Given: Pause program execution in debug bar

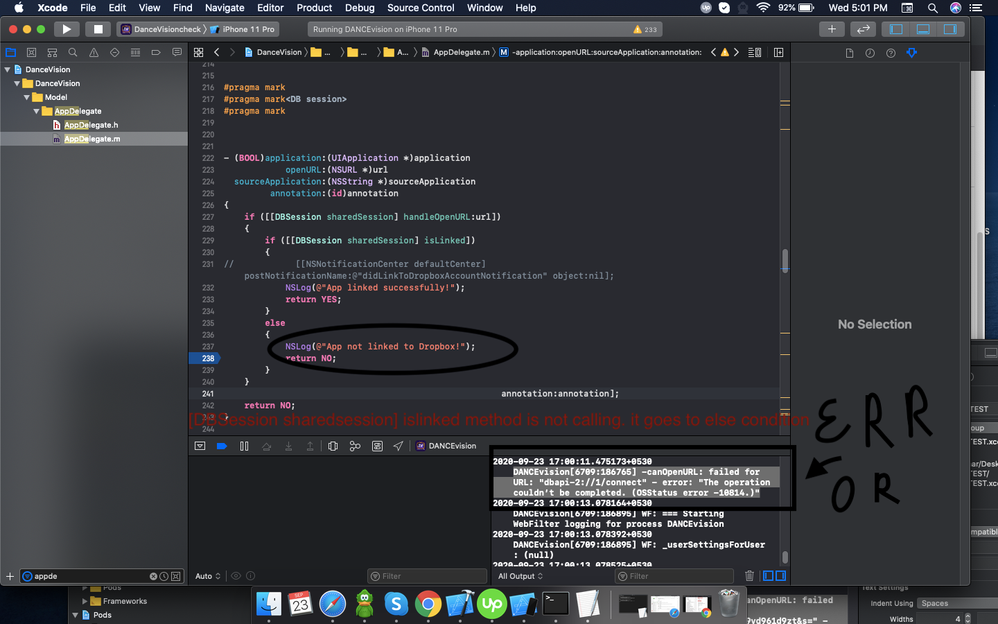Looking at the screenshot, I should pyautogui.click(x=243, y=446).
